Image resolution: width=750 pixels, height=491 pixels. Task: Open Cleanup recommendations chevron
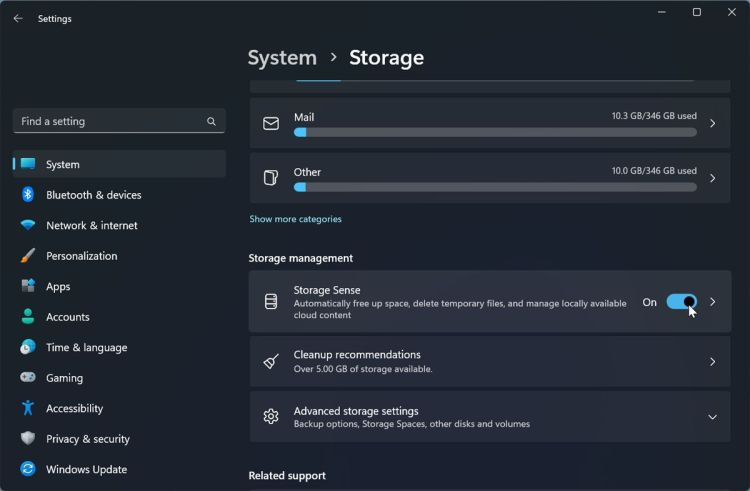tap(713, 362)
